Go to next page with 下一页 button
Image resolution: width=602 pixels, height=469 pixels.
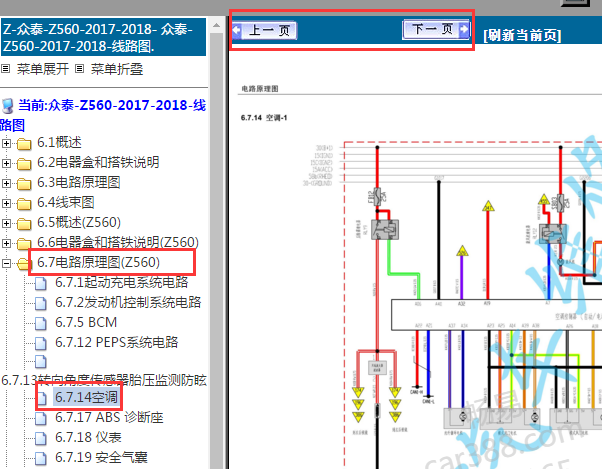[437, 30]
